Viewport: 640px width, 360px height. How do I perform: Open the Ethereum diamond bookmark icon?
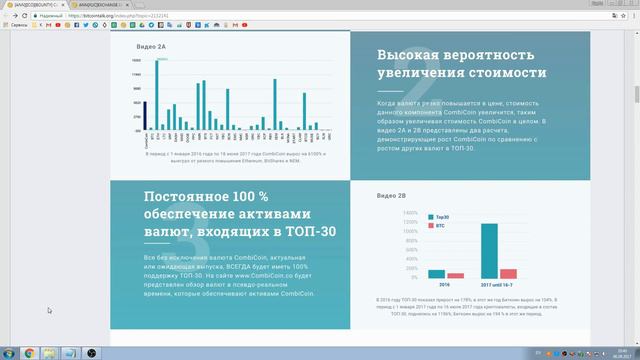104,25
